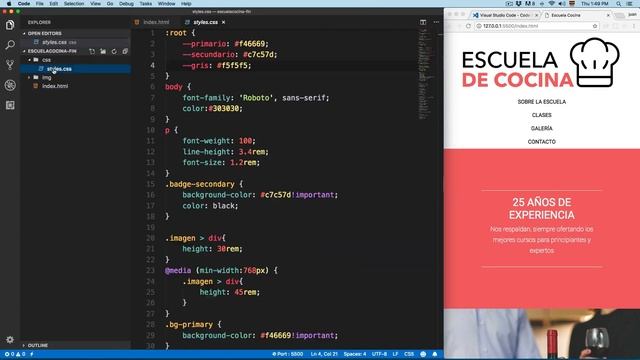640x360 pixels.
Task: Click the Escuela de Cocina logo
Action: click(540, 63)
